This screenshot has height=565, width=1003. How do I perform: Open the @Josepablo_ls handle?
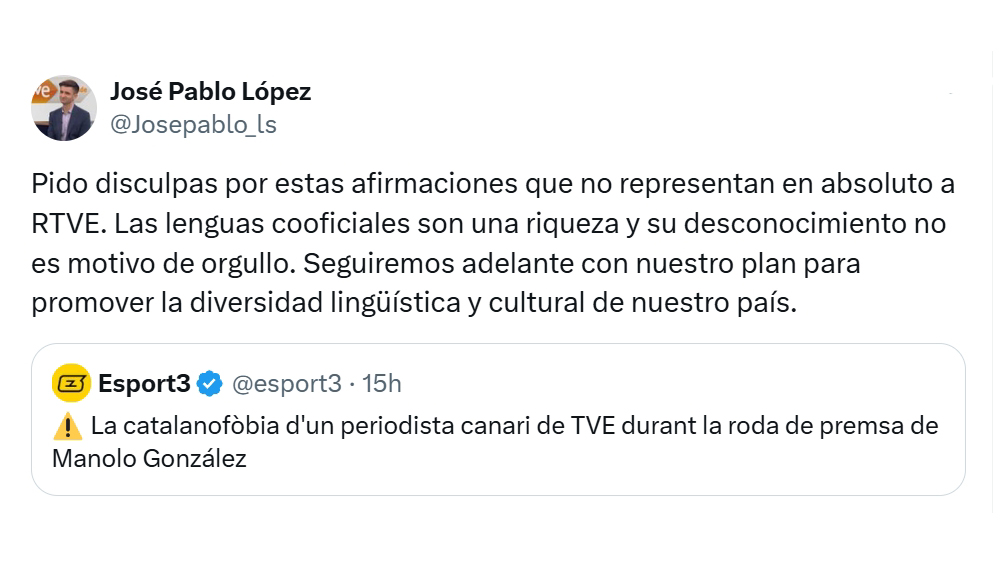pyautogui.click(x=192, y=125)
